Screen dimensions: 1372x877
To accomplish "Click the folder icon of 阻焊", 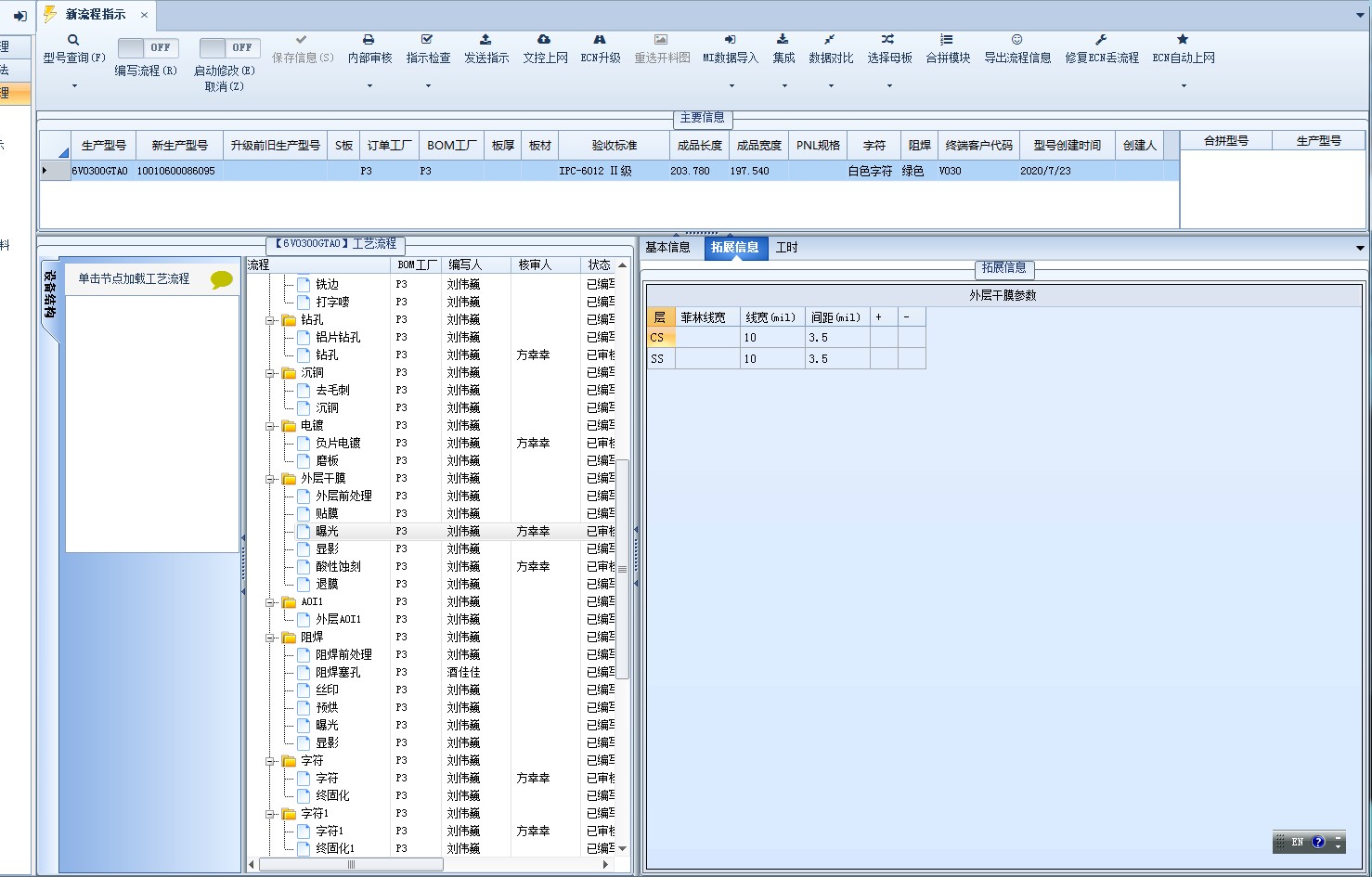I will [x=289, y=637].
